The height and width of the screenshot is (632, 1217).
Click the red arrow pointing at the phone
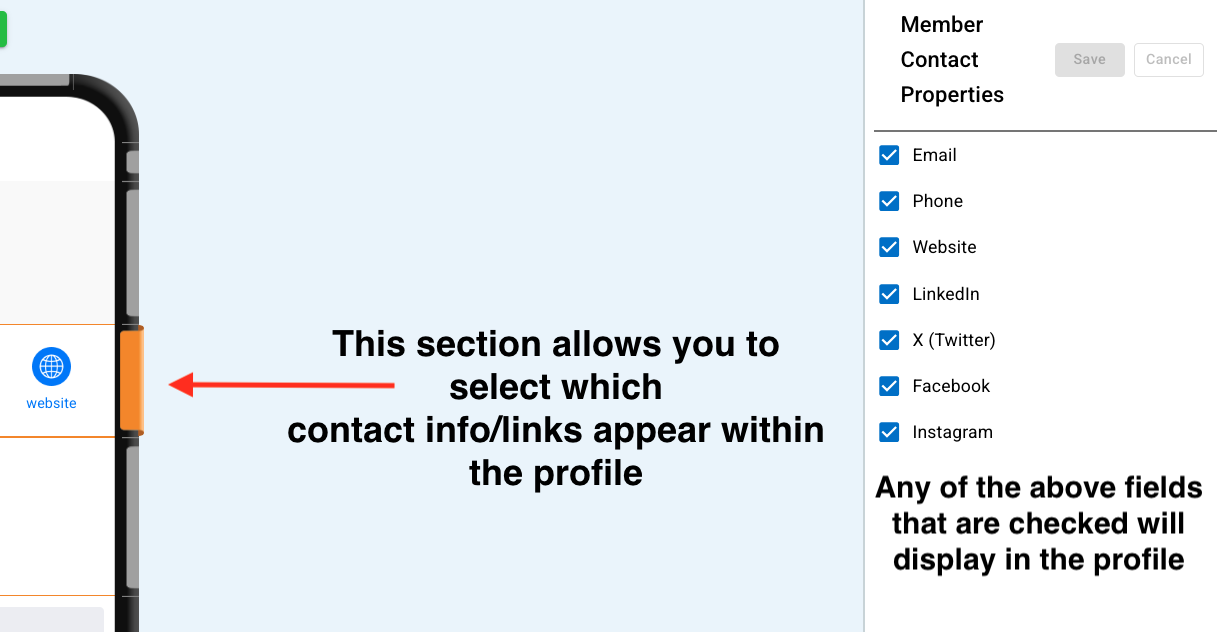(x=282, y=384)
